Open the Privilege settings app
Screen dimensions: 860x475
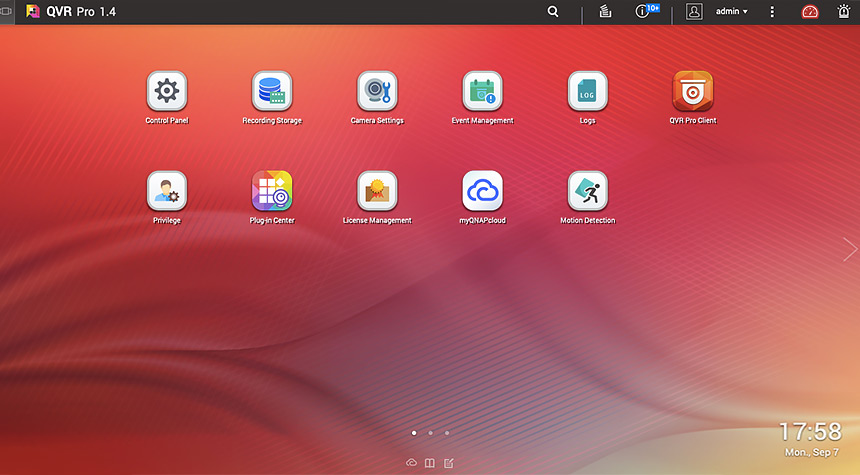[167, 191]
